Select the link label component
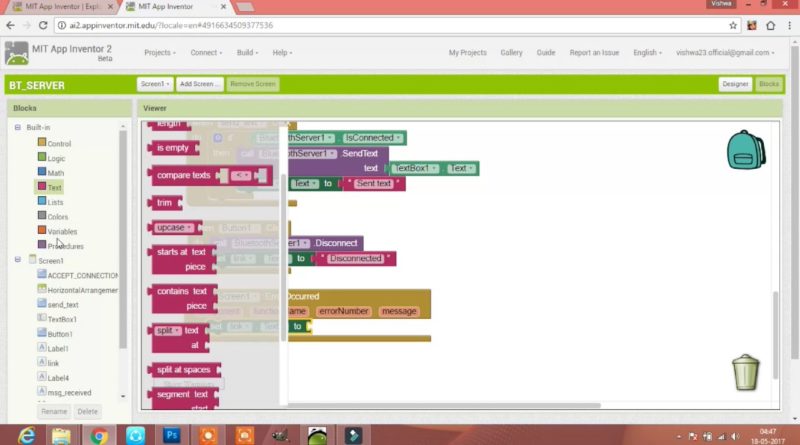This screenshot has width=800, height=445. [x=53, y=363]
